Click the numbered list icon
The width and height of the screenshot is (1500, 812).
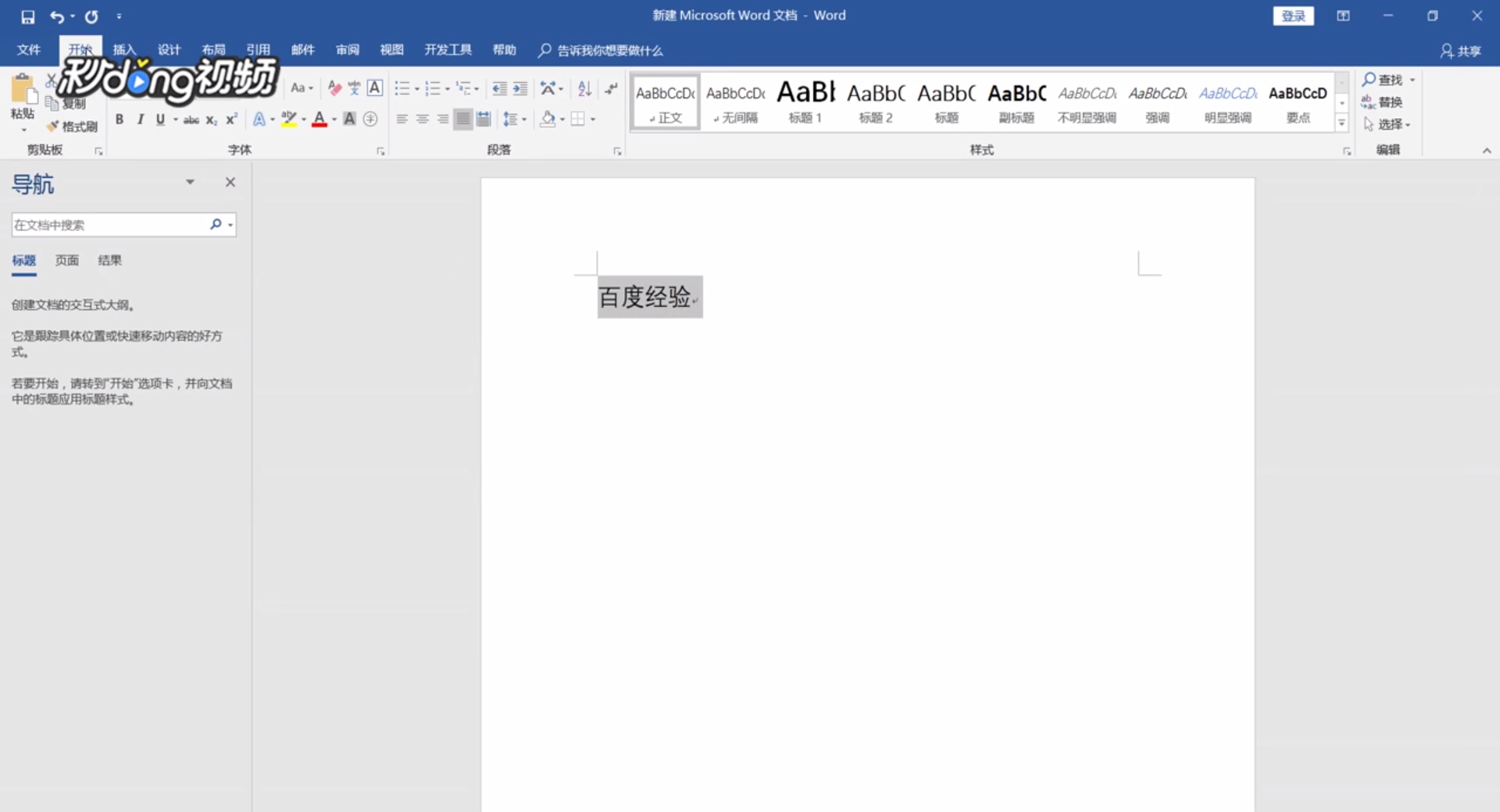click(x=433, y=88)
